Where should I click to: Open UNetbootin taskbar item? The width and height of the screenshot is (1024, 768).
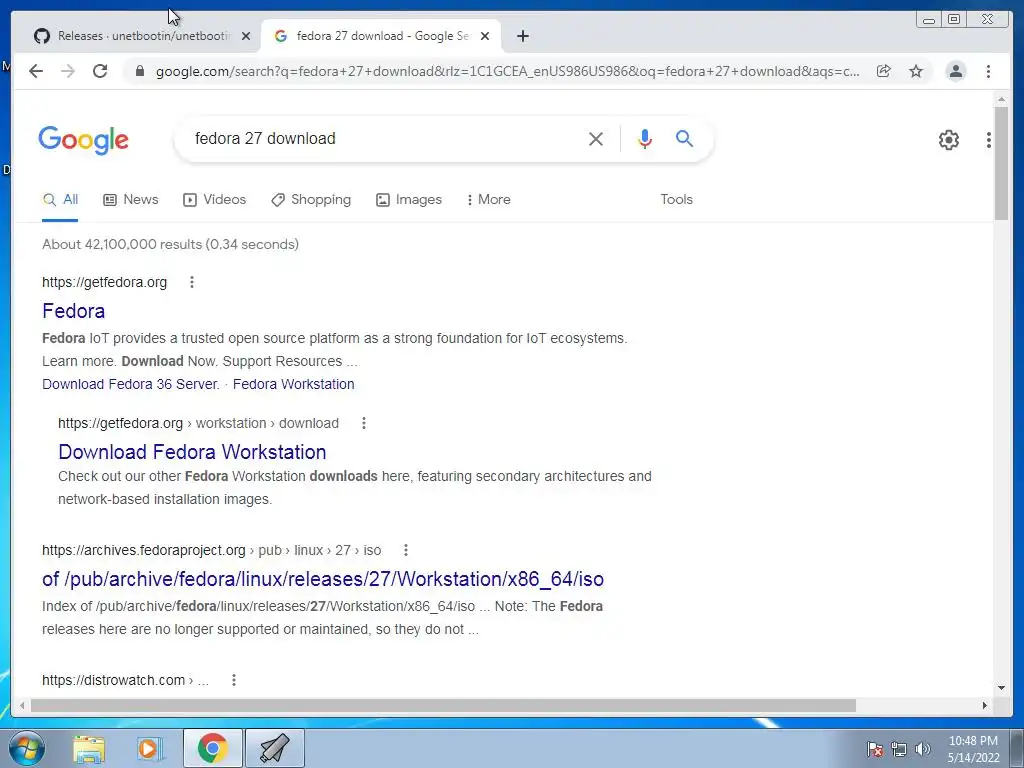point(274,748)
